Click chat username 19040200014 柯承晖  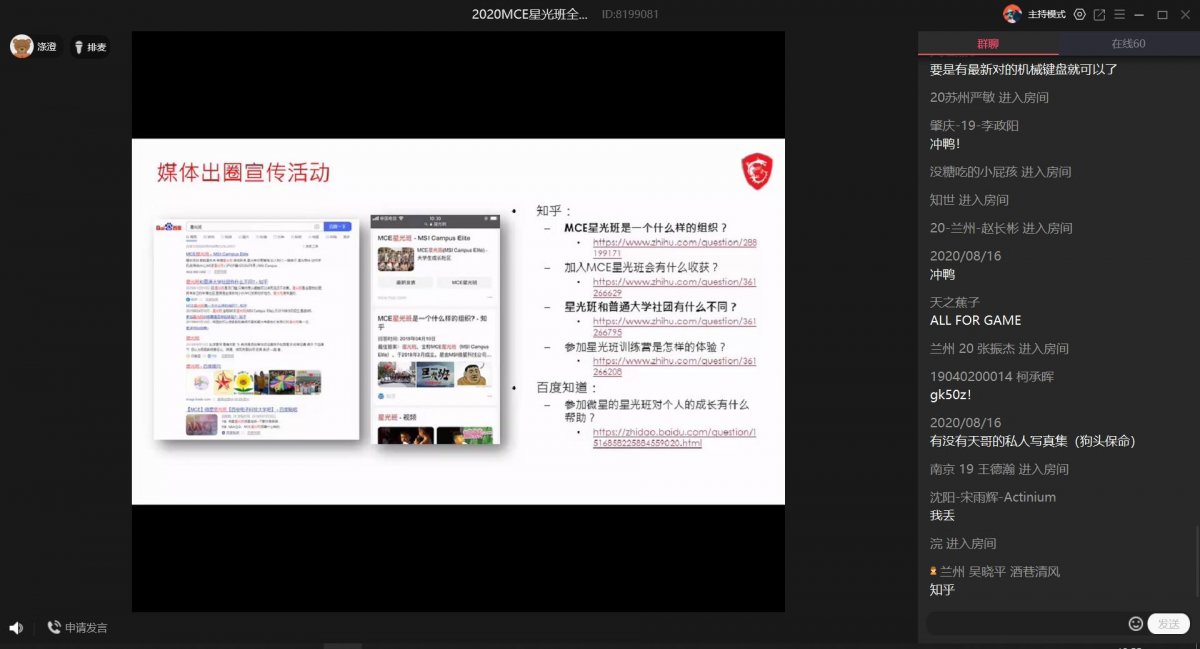pos(992,376)
